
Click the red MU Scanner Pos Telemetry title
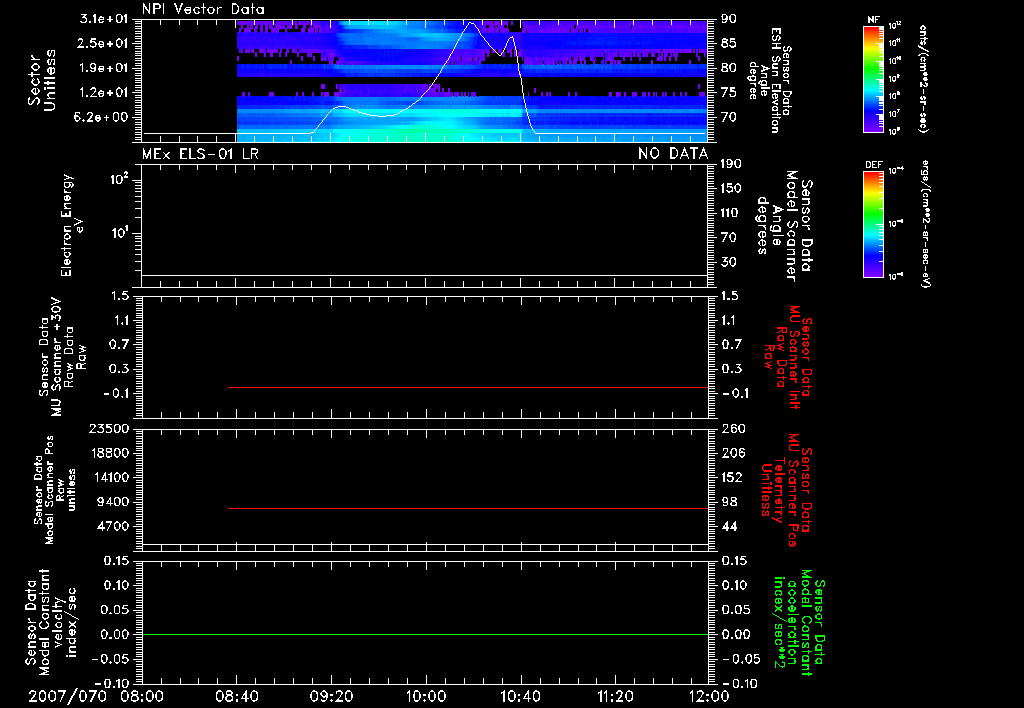(x=786, y=490)
